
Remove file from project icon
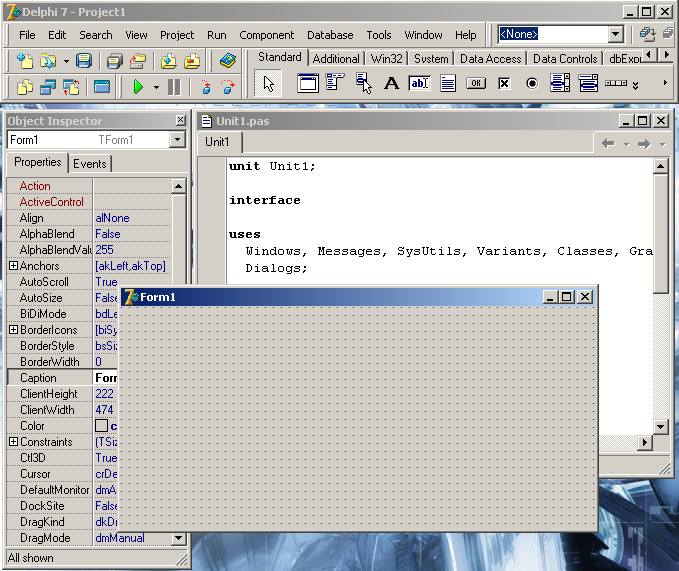coord(192,61)
